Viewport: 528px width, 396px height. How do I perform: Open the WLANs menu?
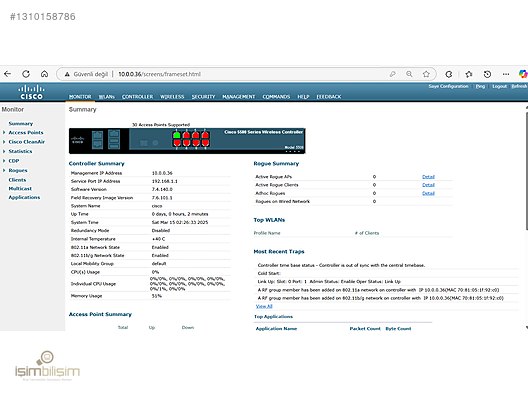106,97
